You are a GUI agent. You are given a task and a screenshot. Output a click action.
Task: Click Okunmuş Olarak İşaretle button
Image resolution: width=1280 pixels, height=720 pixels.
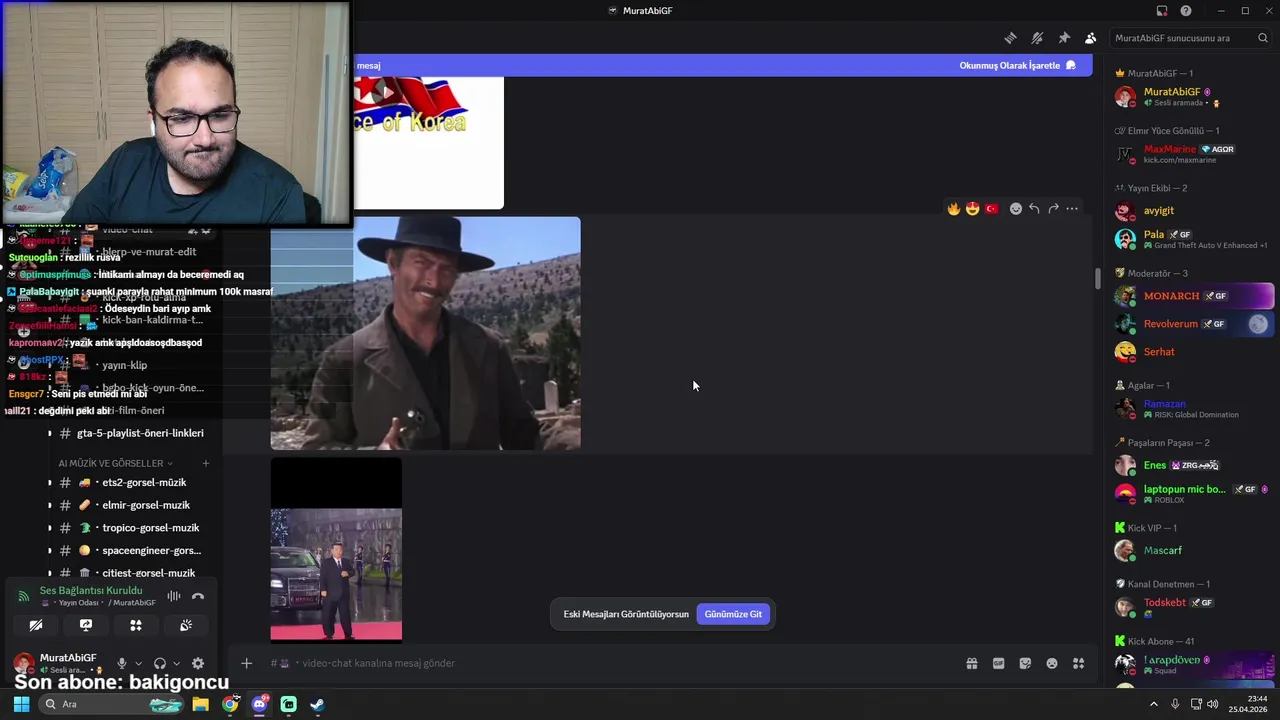[x=1018, y=65]
